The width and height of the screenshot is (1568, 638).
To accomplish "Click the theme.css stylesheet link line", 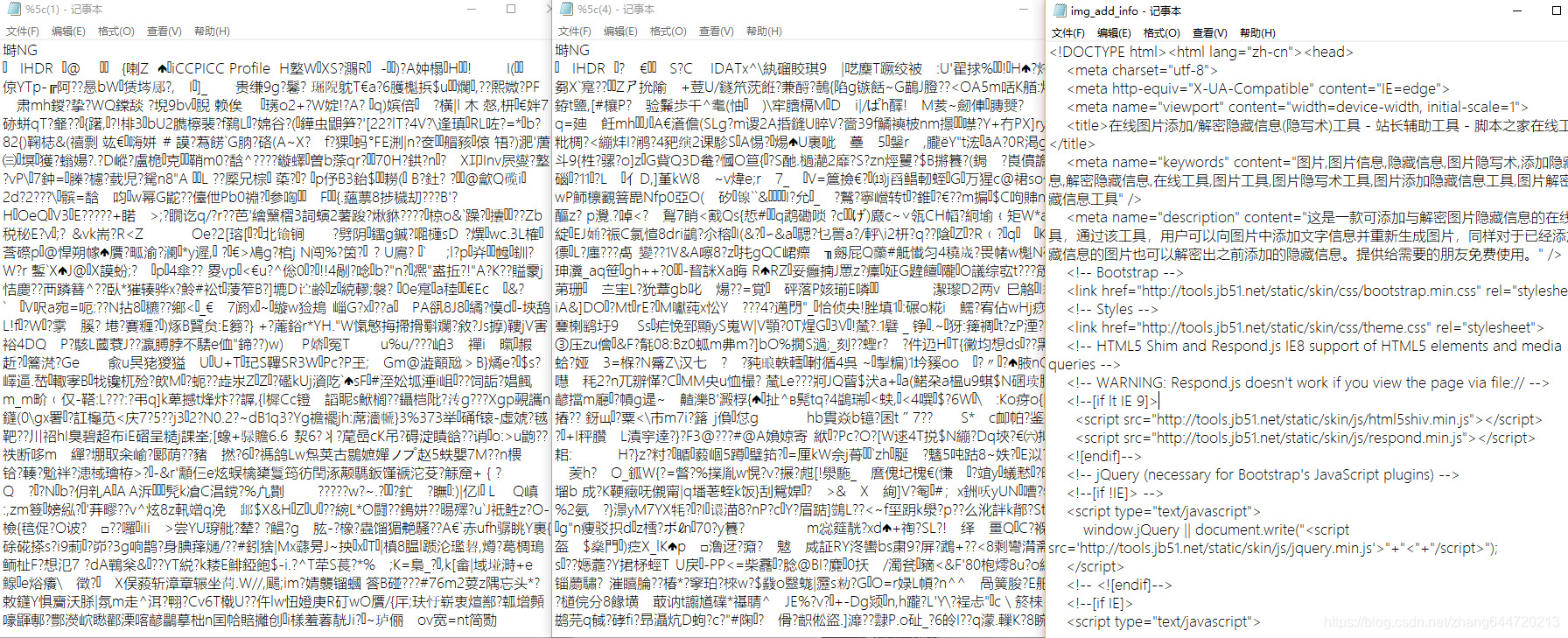I will tap(1305, 327).
